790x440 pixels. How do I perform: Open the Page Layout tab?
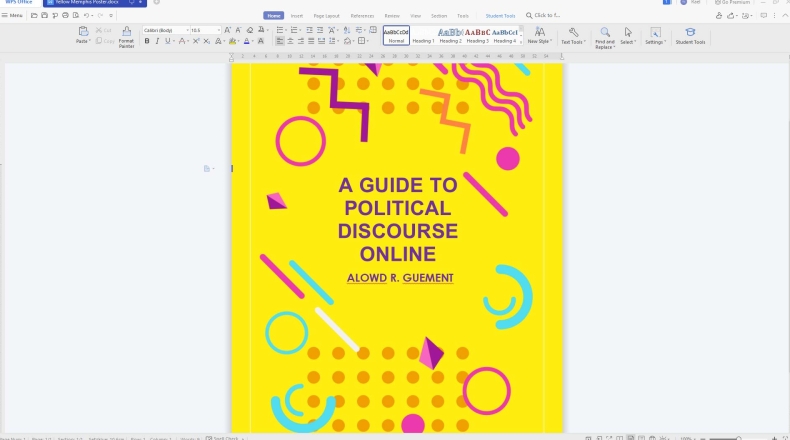pos(326,16)
